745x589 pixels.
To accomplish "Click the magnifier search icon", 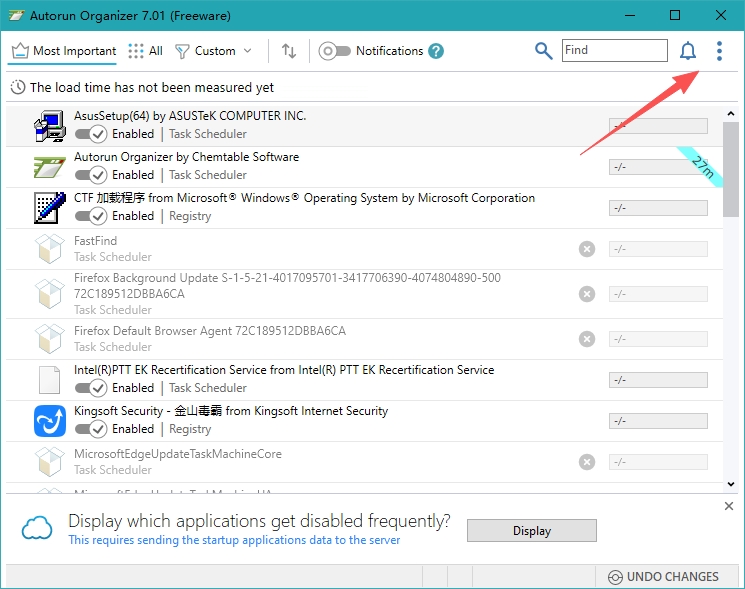I will pyautogui.click(x=544, y=51).
